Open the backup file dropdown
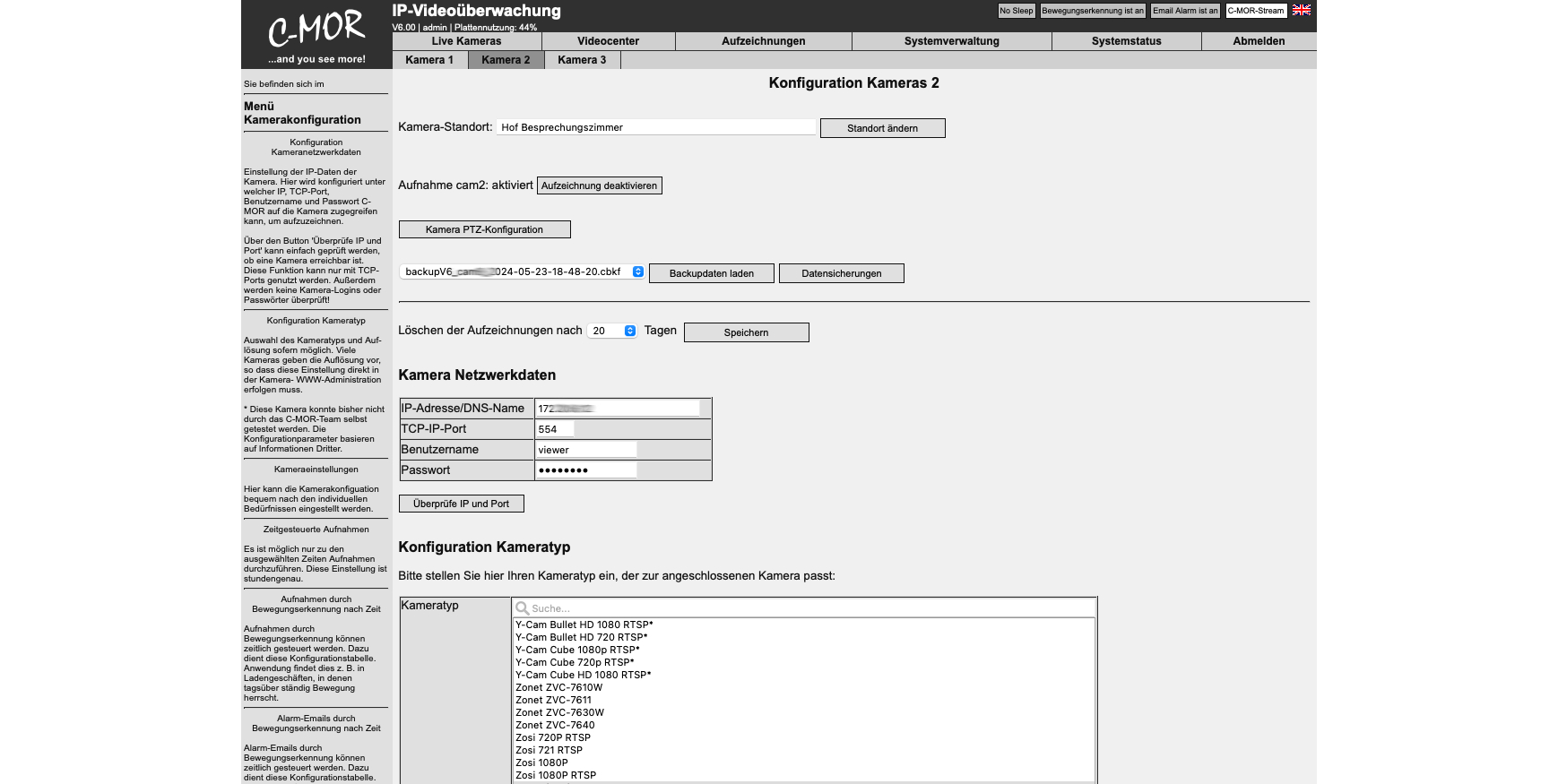1558x784 pixels. (x=522, y=272)
